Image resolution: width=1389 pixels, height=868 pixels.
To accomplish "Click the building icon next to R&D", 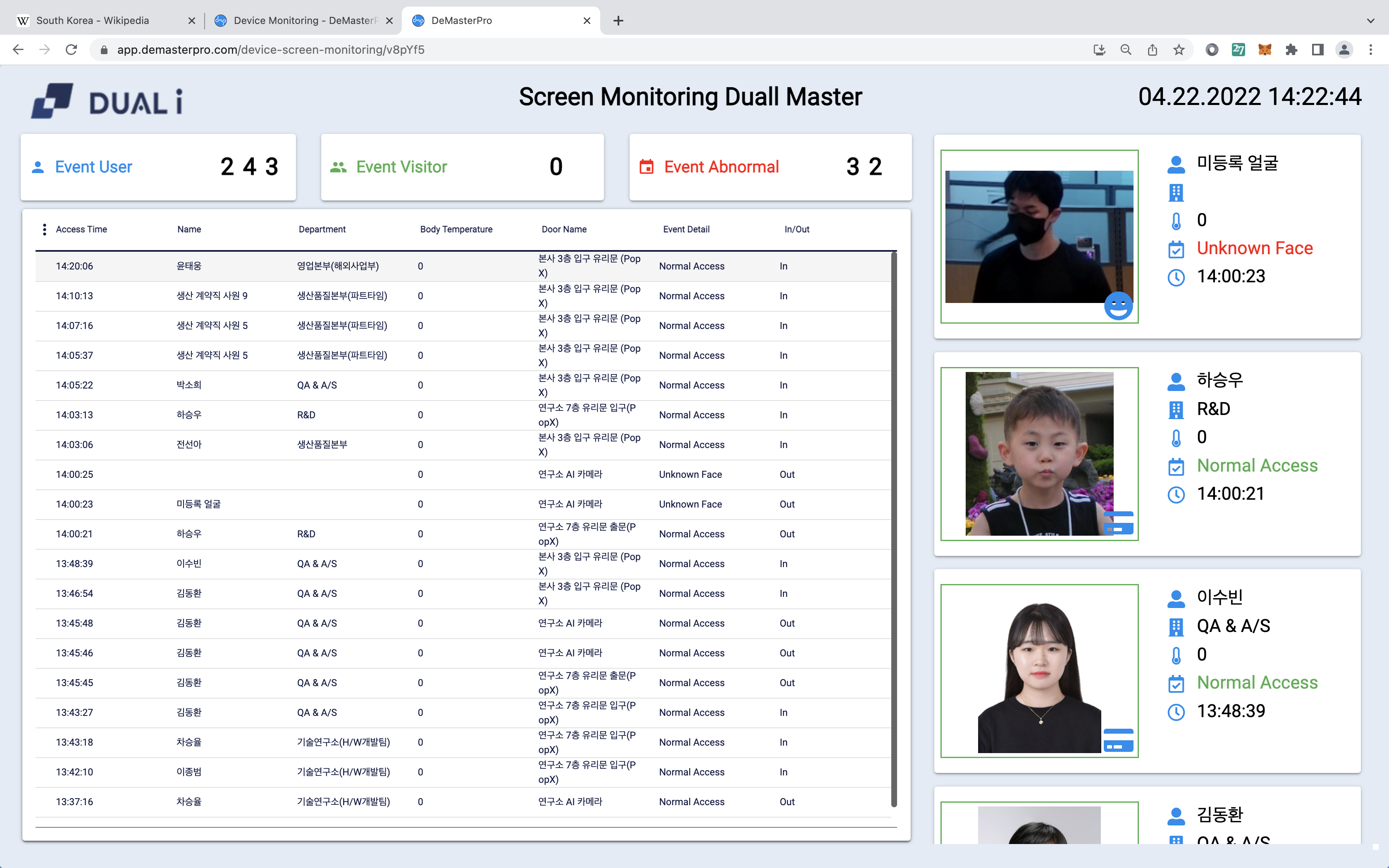I will 1176,410.
